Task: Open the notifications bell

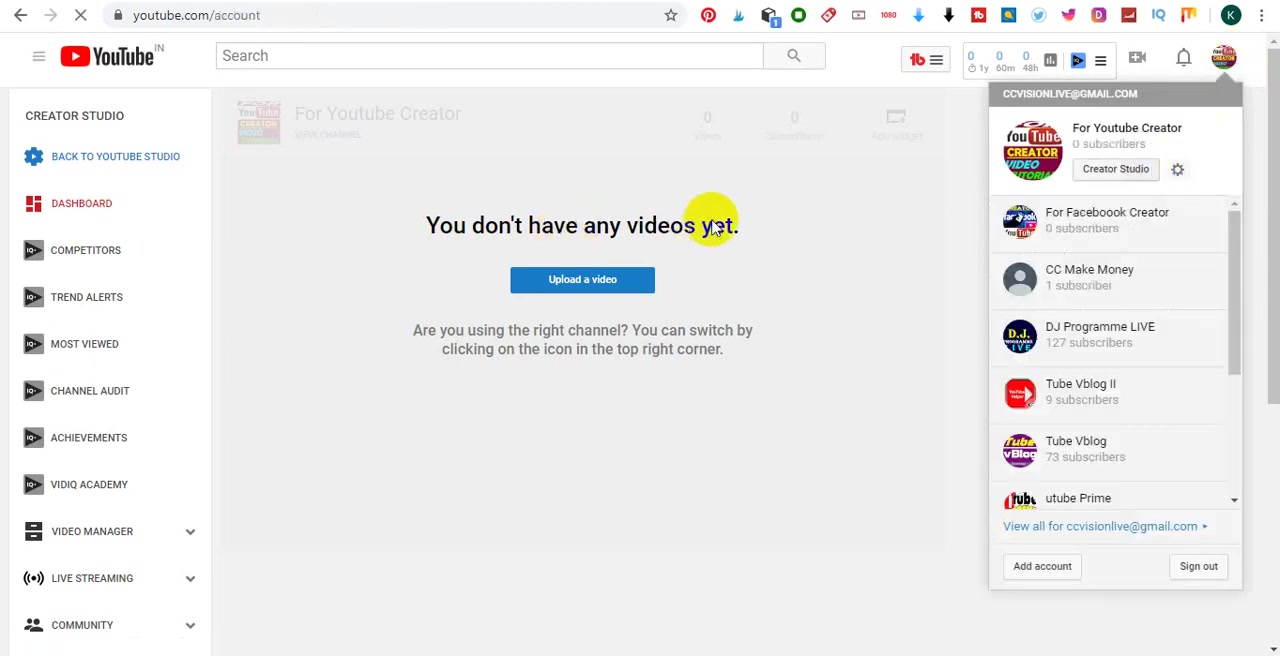Action: click(x=1183, y=57)
